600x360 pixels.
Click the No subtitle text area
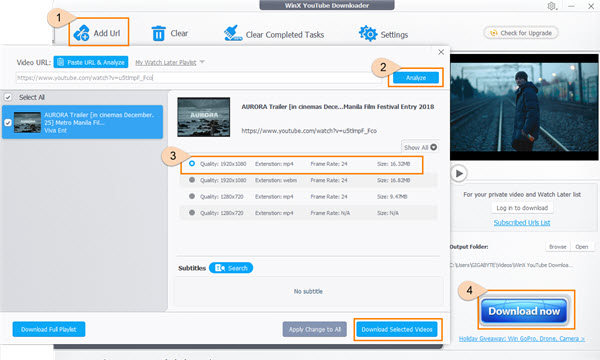[308, 292]
